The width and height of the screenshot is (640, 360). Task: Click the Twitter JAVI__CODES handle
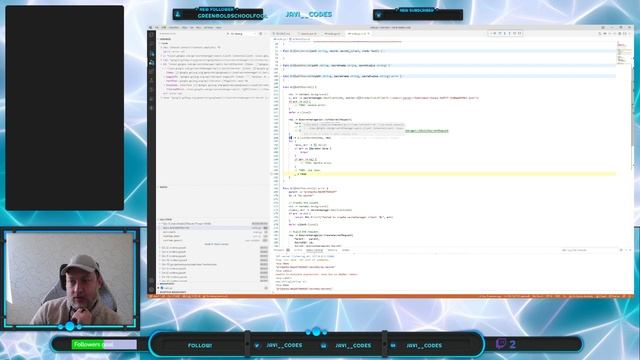(x=284, y=345)
